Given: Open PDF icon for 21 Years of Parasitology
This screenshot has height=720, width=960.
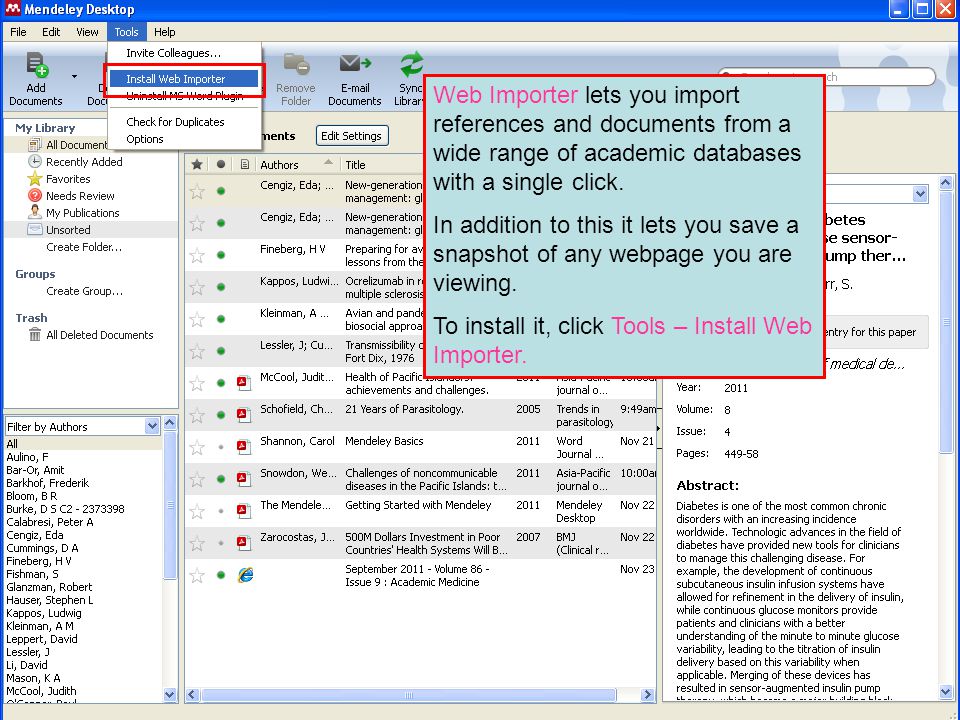Looking at the screenshot, I should pos(244,415).
